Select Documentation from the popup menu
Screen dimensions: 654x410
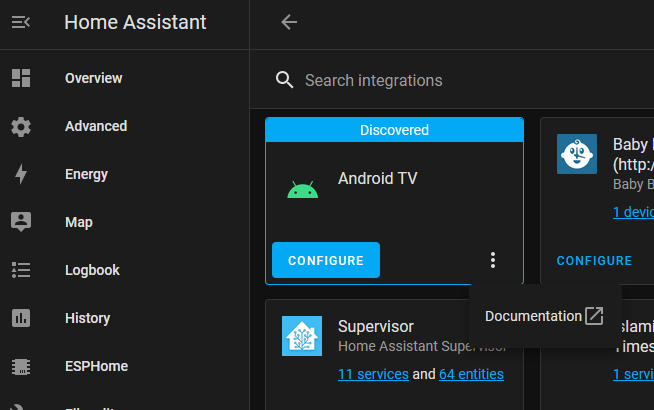click(x=545, y=316)
